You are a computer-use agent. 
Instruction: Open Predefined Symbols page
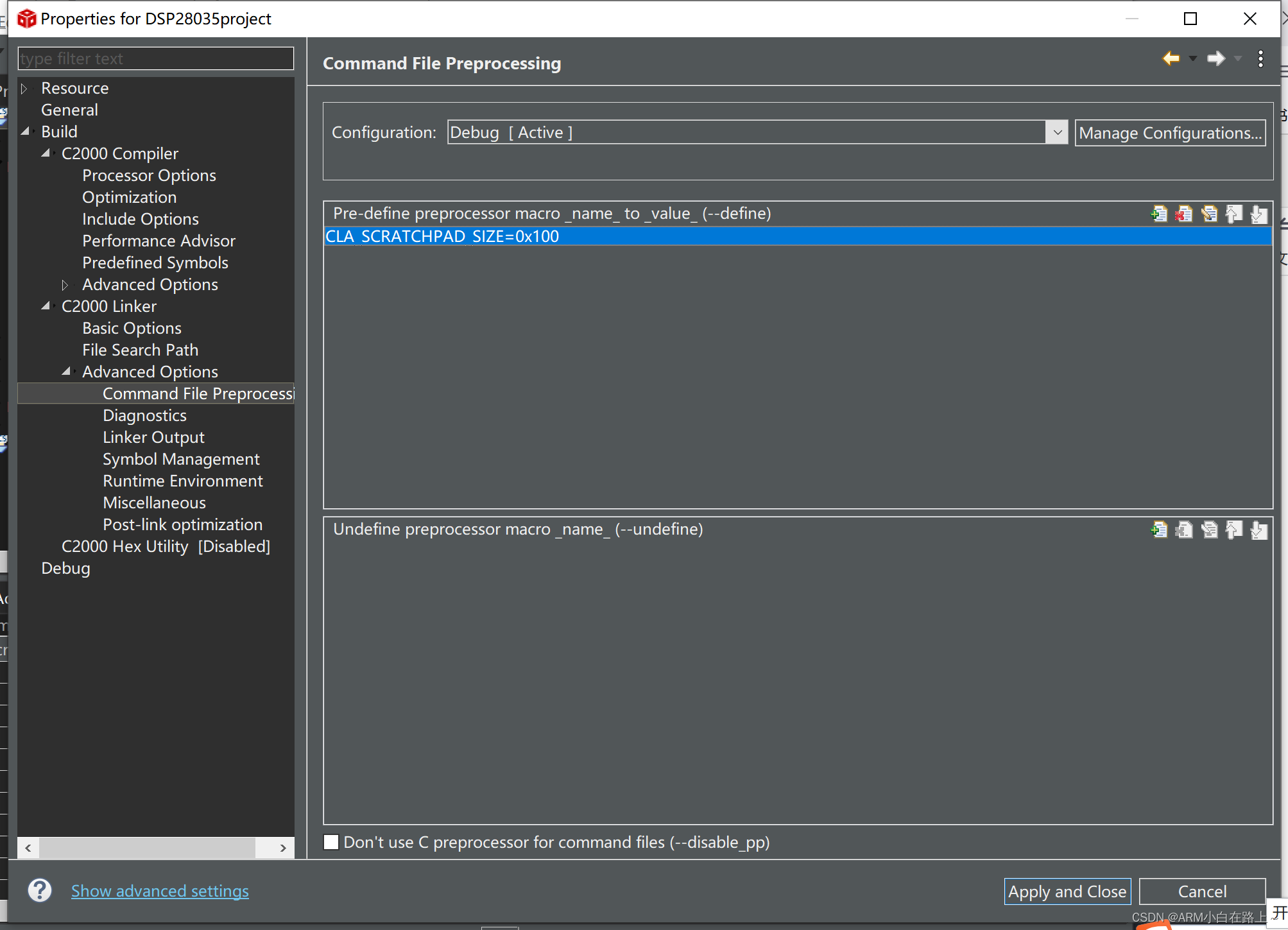[155, 263]
